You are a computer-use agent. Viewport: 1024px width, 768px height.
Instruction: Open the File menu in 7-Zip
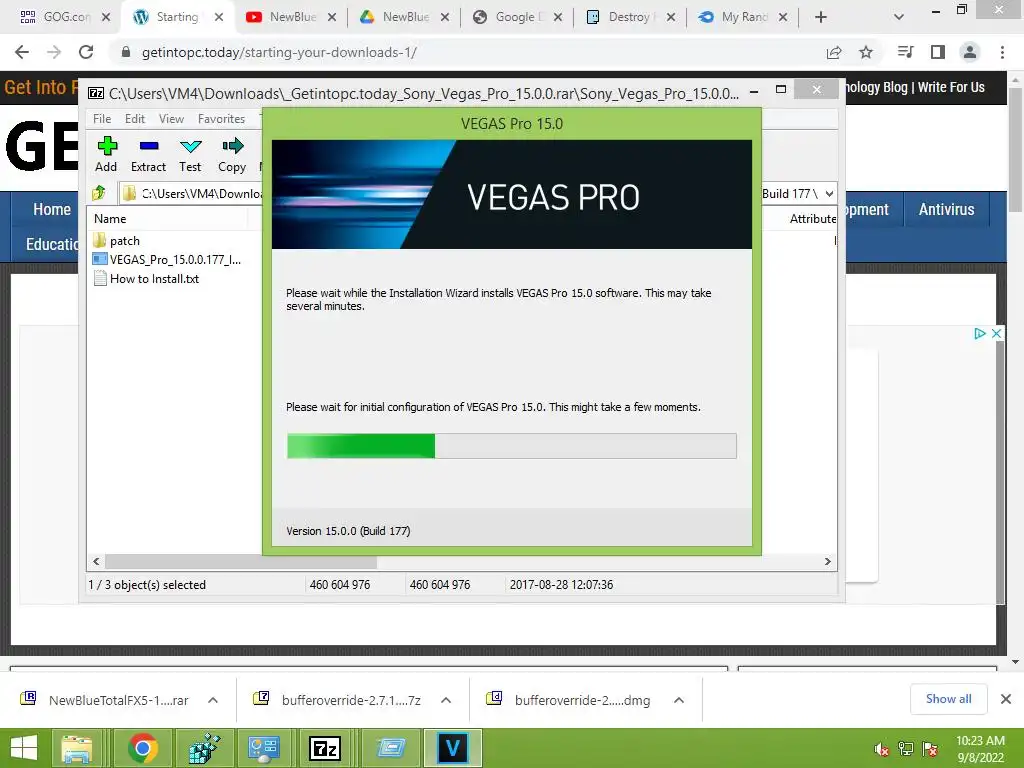click(102, 119)
